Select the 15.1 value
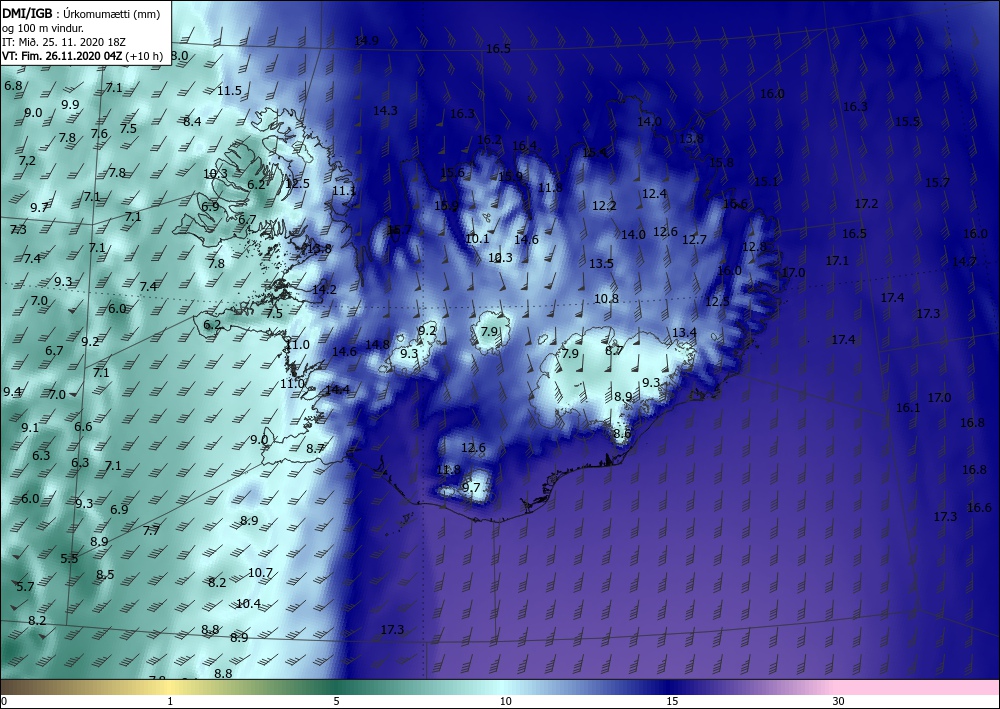This screenshot has width=1000, height=709. pyautogui.click(x=766, y=182)
